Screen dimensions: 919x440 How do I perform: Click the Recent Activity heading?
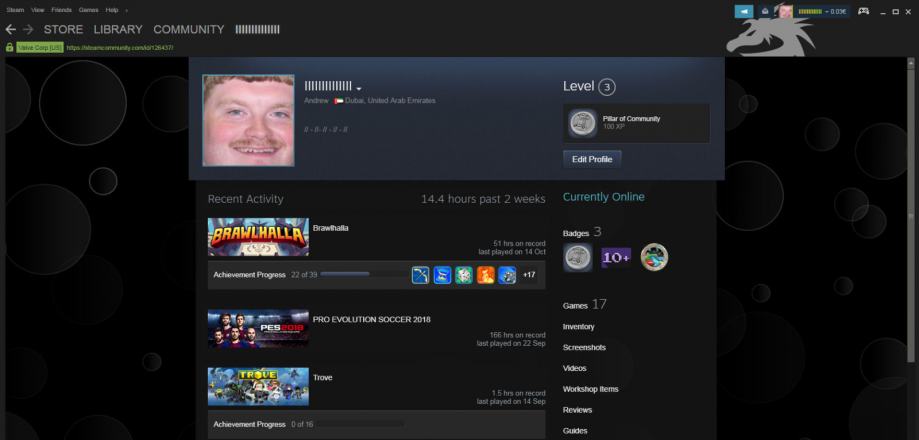pos(246,199)
